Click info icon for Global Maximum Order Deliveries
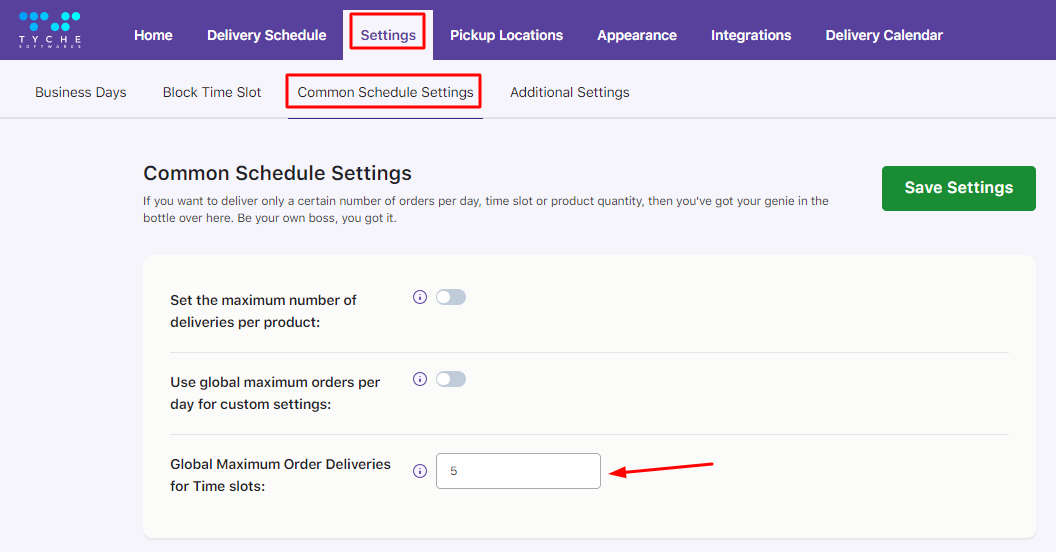Viewport: 1056px width, 552px height. 420,471
